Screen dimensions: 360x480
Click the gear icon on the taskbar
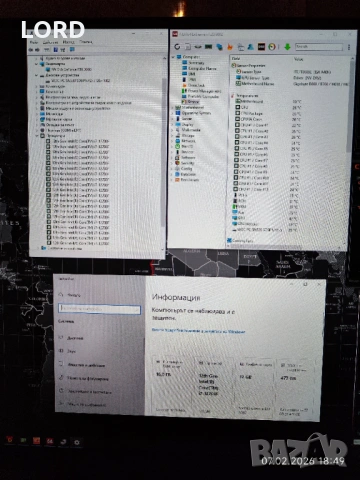[77, 442]
